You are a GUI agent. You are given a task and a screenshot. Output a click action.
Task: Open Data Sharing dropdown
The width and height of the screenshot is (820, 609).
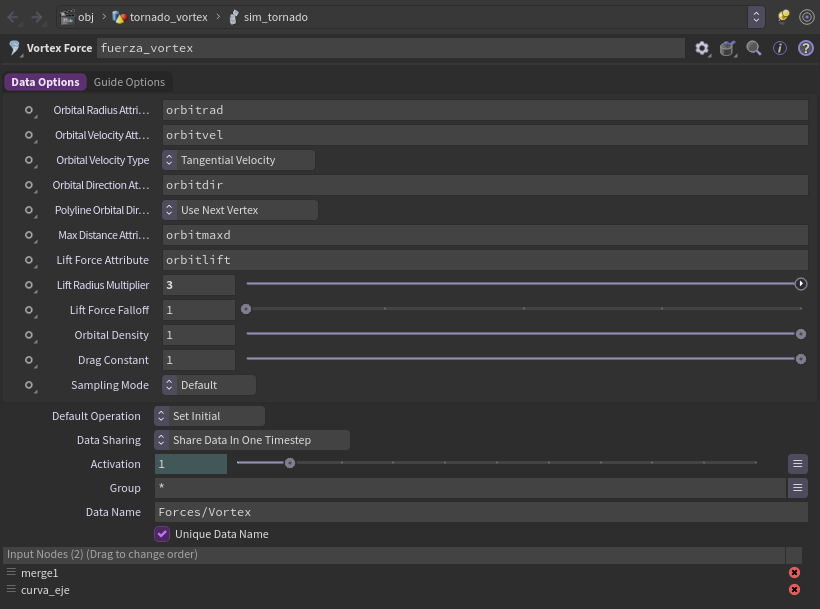coord(252,440)
